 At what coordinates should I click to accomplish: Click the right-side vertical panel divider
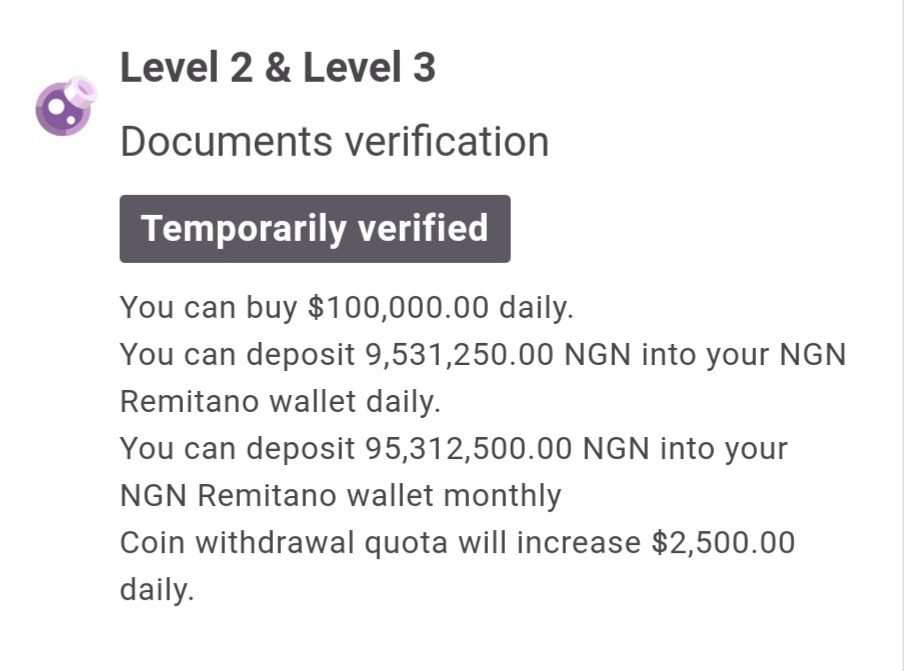pos(902,335)
